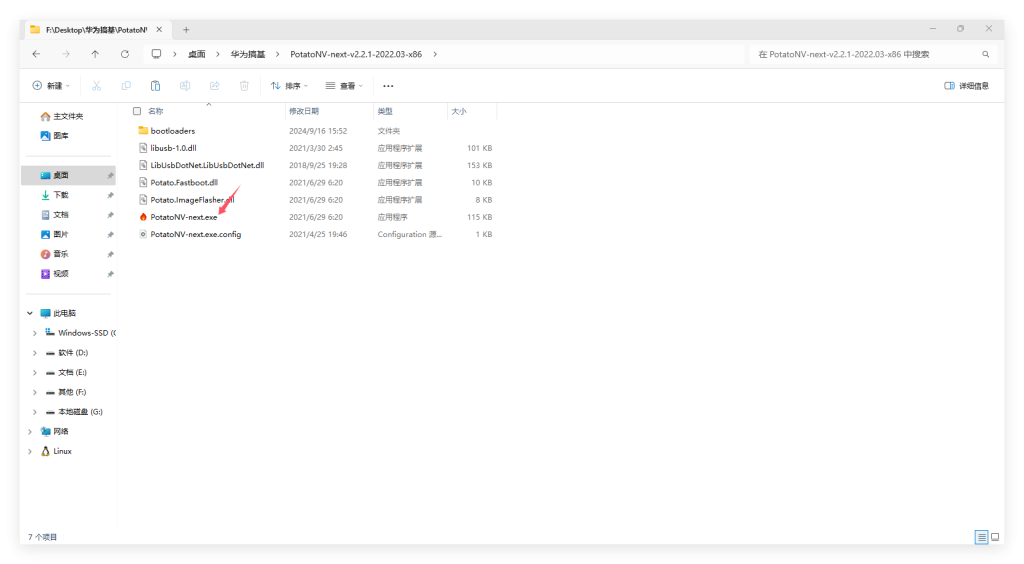Screen dimensions: 1024x564
Task: Sort by 名称 column header
Action: [x=155, y=111]
